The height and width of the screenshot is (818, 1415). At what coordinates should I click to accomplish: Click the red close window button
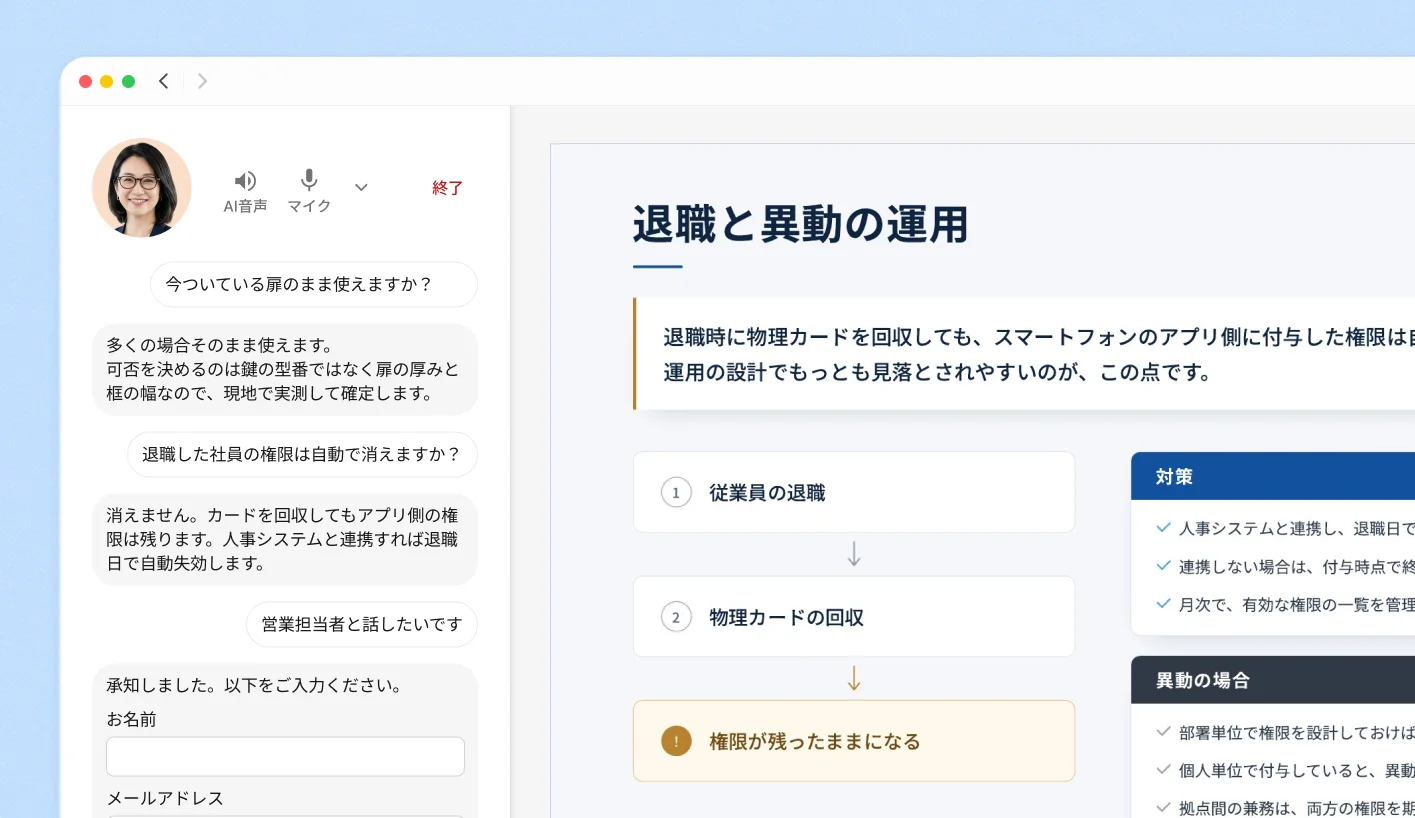(x=85, y=81)
